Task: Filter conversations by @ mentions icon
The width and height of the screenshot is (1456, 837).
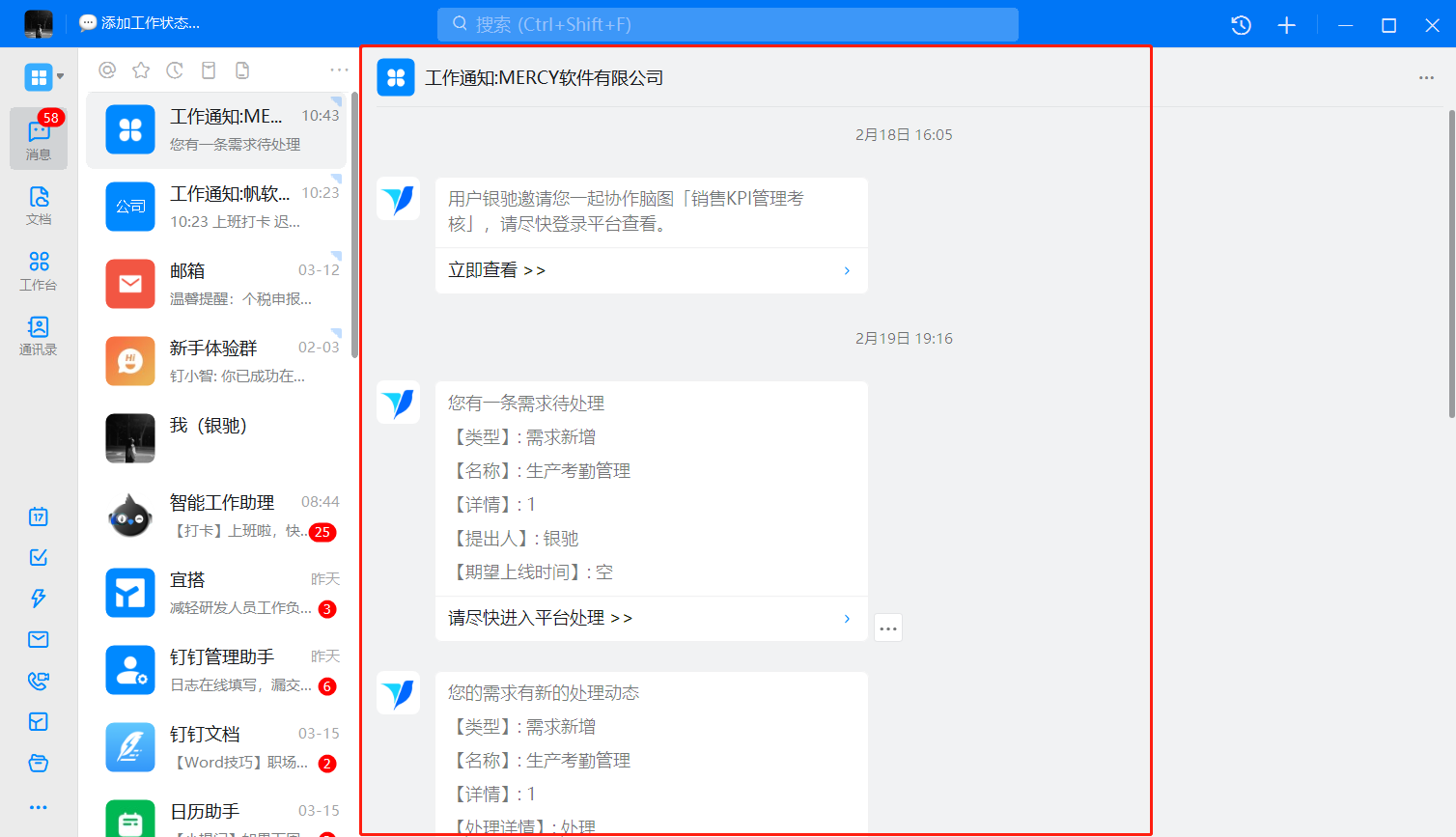Action: (x=107, y=70)
